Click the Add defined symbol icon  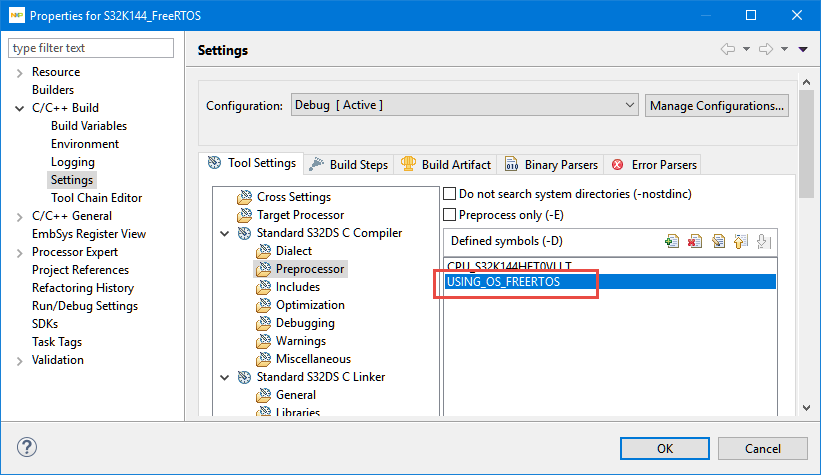[x=672, y=241]
